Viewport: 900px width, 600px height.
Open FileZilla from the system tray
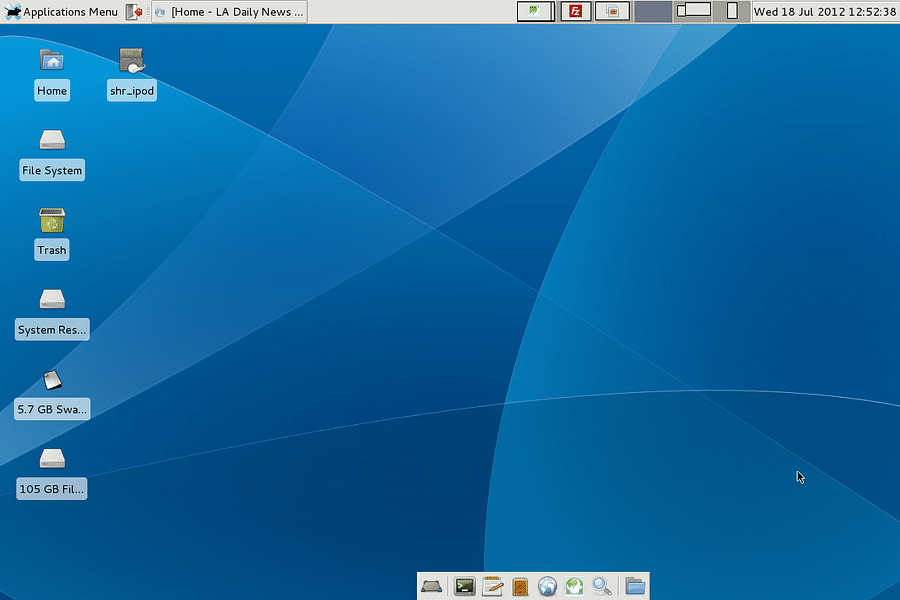[x=575, y=11]
